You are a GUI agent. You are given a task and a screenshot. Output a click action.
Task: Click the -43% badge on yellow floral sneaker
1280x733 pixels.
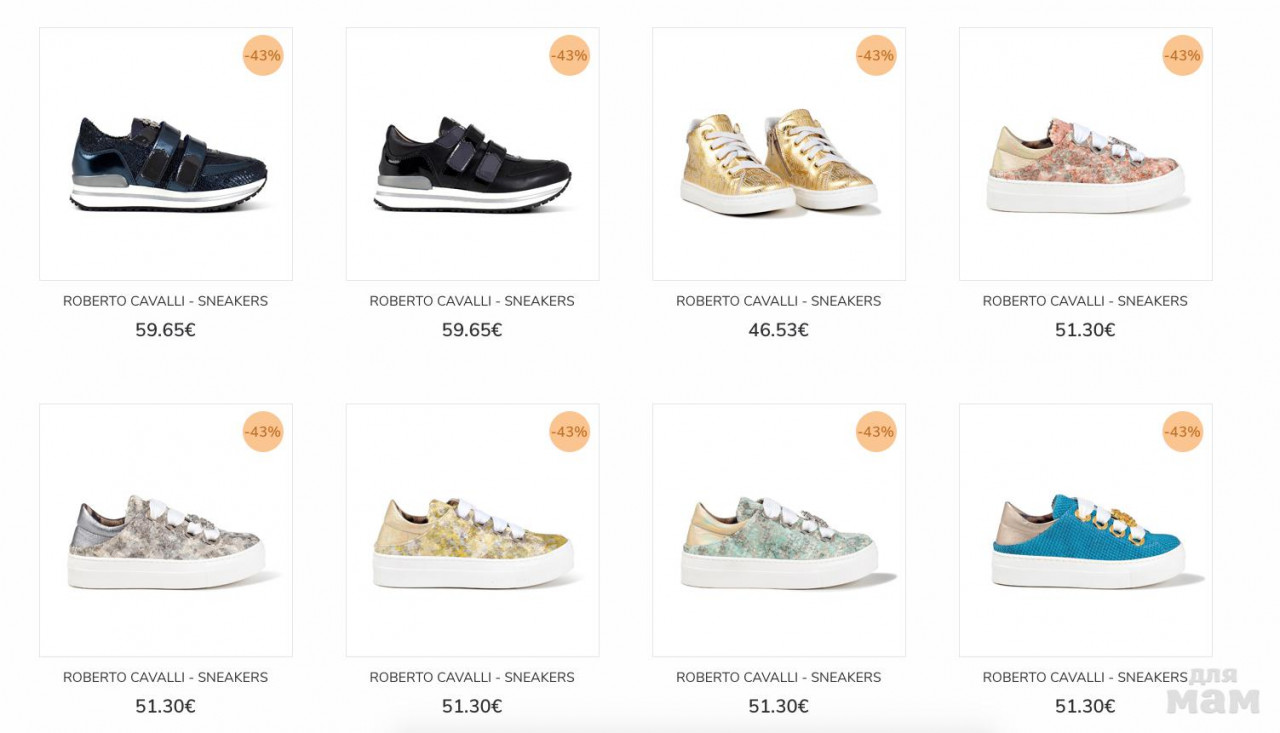tap(570, 432)
